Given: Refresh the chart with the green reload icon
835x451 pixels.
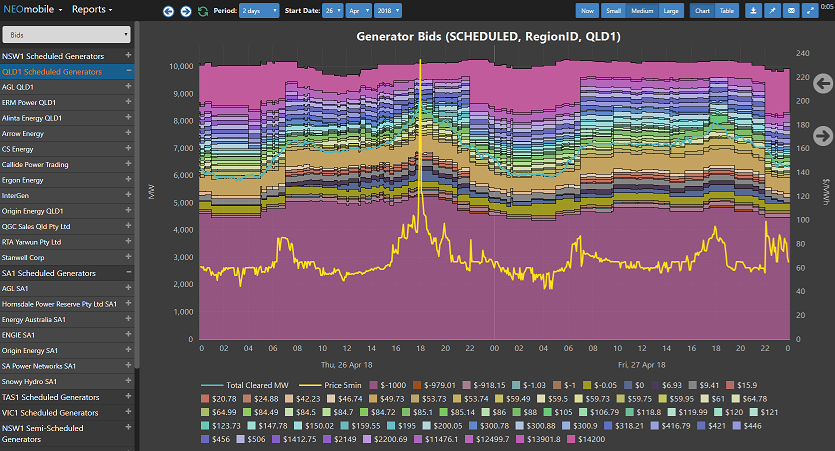Looking at the screenshot, I should pos(203,11).
